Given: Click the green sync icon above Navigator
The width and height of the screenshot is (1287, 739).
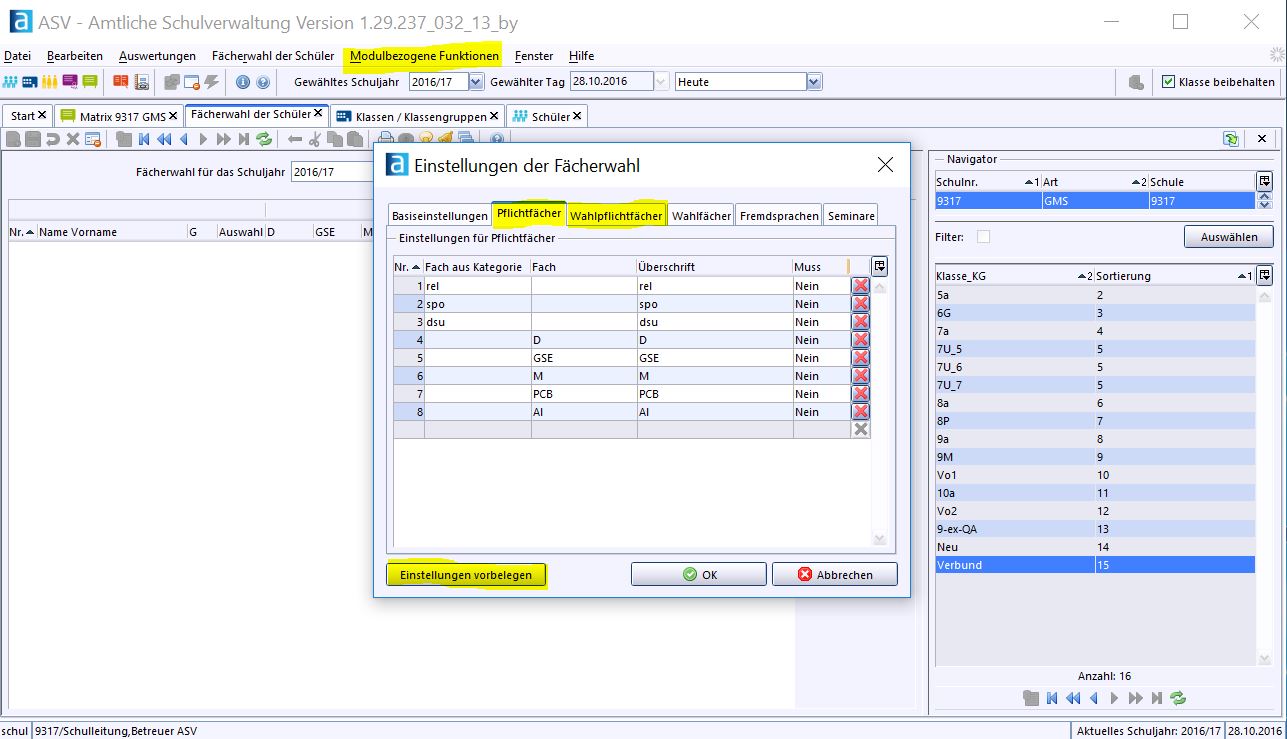Looking at the screenshot, I should coord(1231,139).
